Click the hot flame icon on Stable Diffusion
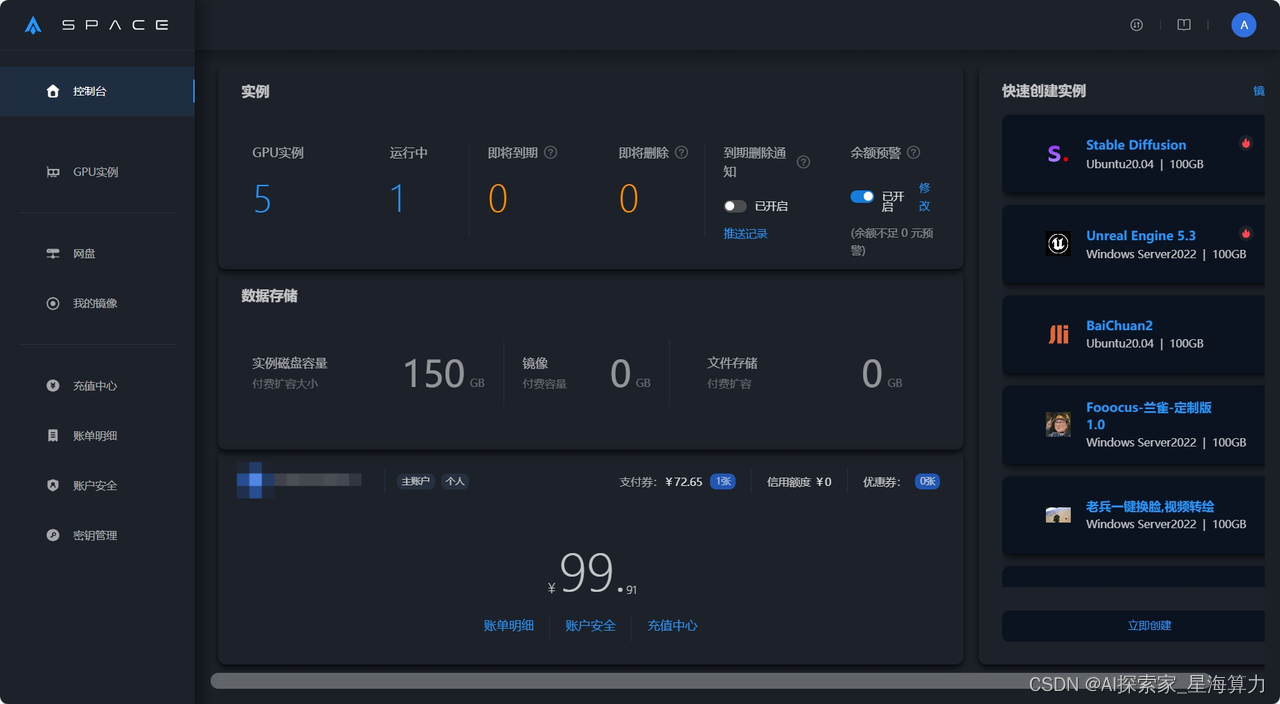The width and height of the screenshot is (1280, 704). (x=1246, y=143)
